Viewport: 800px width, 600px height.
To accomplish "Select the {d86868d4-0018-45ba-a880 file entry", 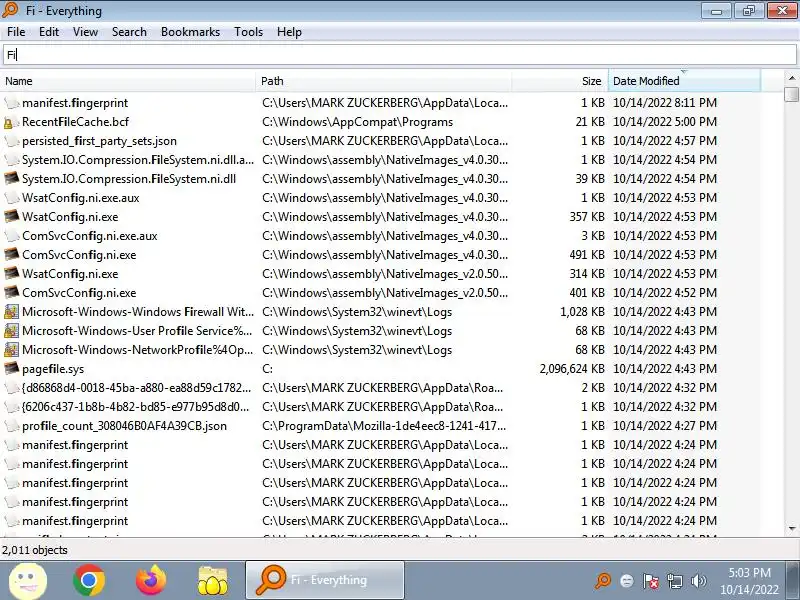I will coord(137,388).
